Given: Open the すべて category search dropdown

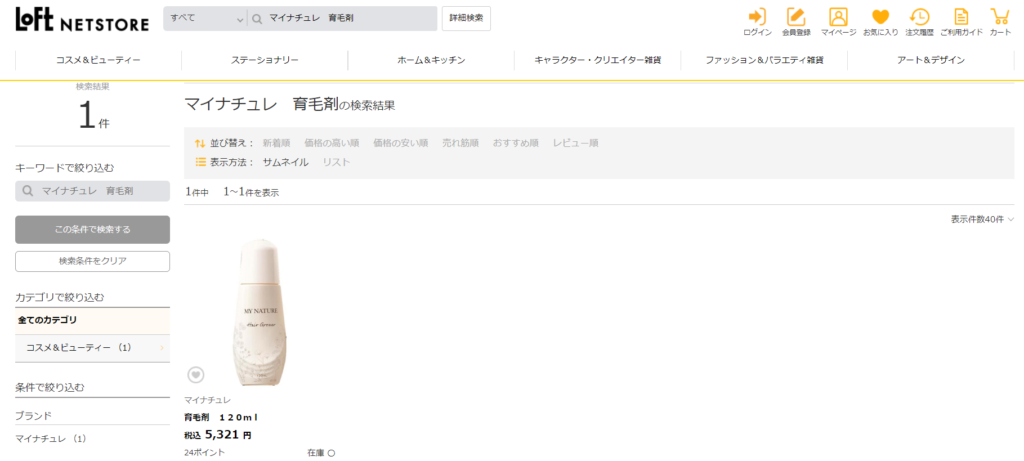Looking at the screenshot, I should tap(205, 19).
